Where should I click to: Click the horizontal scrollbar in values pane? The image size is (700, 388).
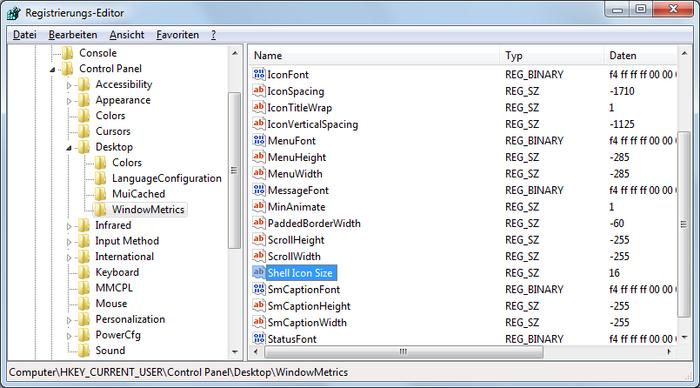pyautogui.click(x=404, y=352)
